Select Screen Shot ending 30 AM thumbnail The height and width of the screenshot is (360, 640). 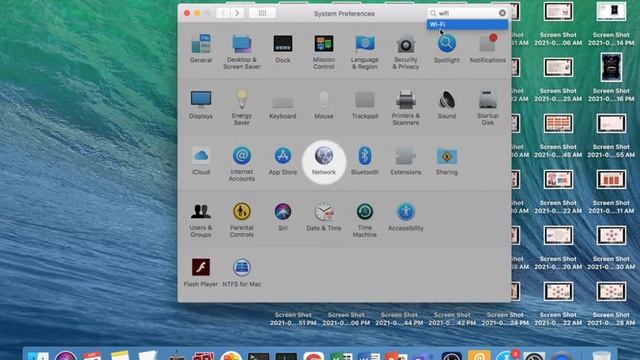tap(611, 236)
